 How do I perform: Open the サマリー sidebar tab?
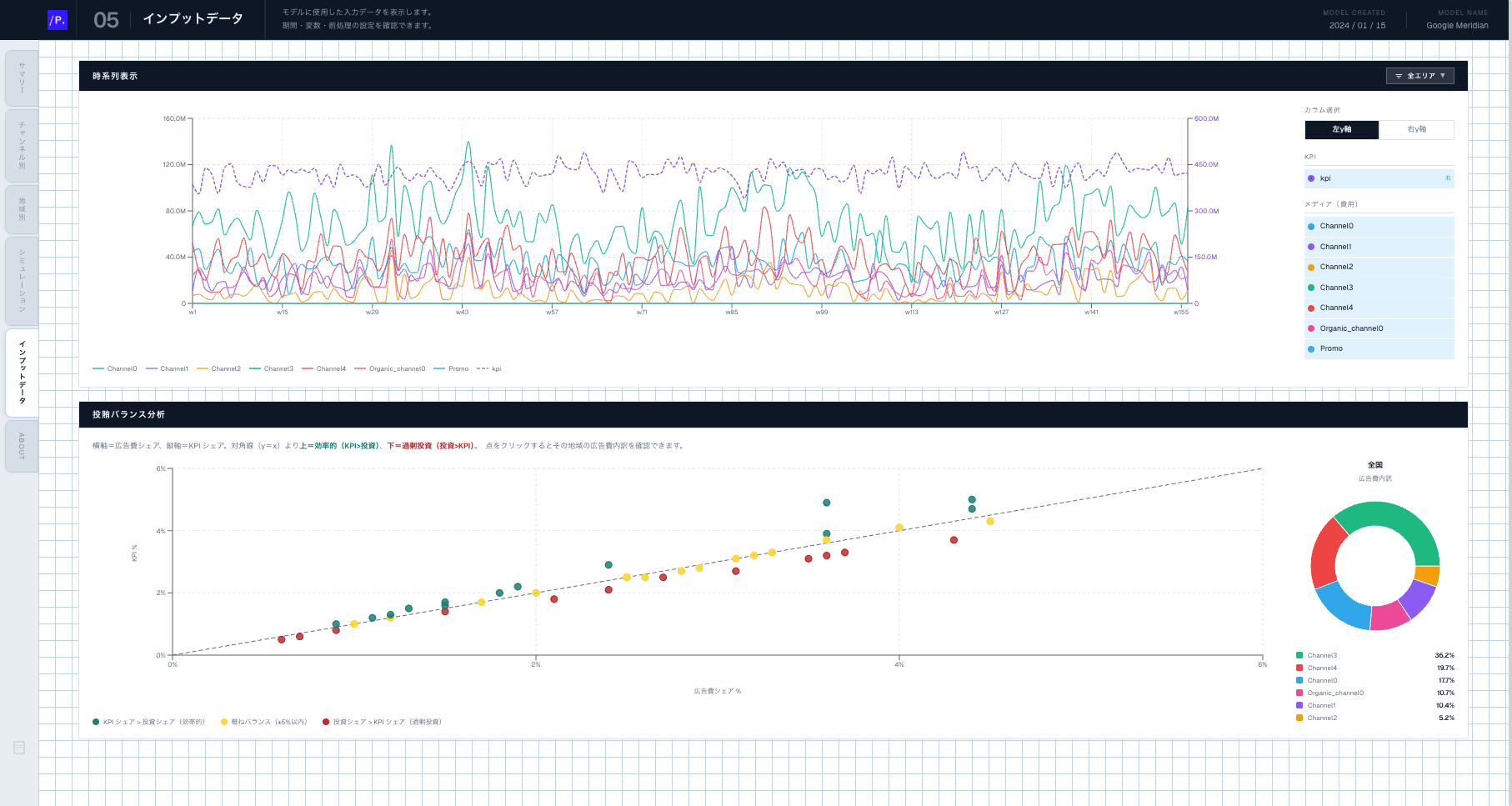click(x=22, y=78)
